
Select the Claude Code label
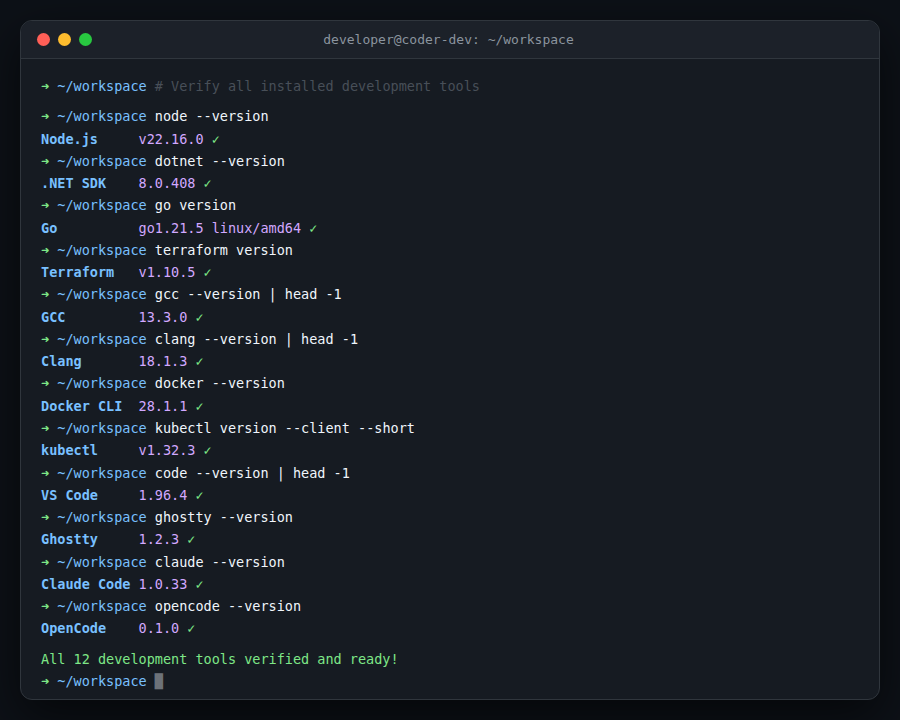pyautogui.click(x=86, y=584)
